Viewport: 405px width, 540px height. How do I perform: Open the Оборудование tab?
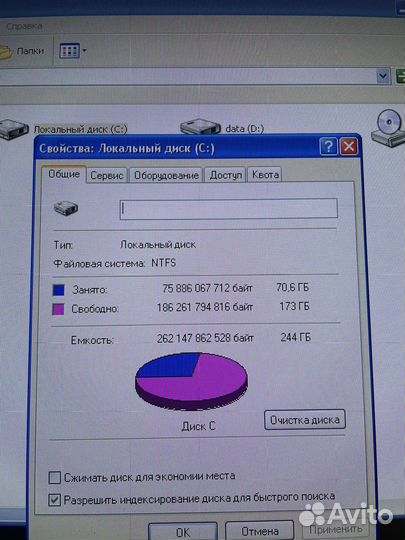click(166, 176)
